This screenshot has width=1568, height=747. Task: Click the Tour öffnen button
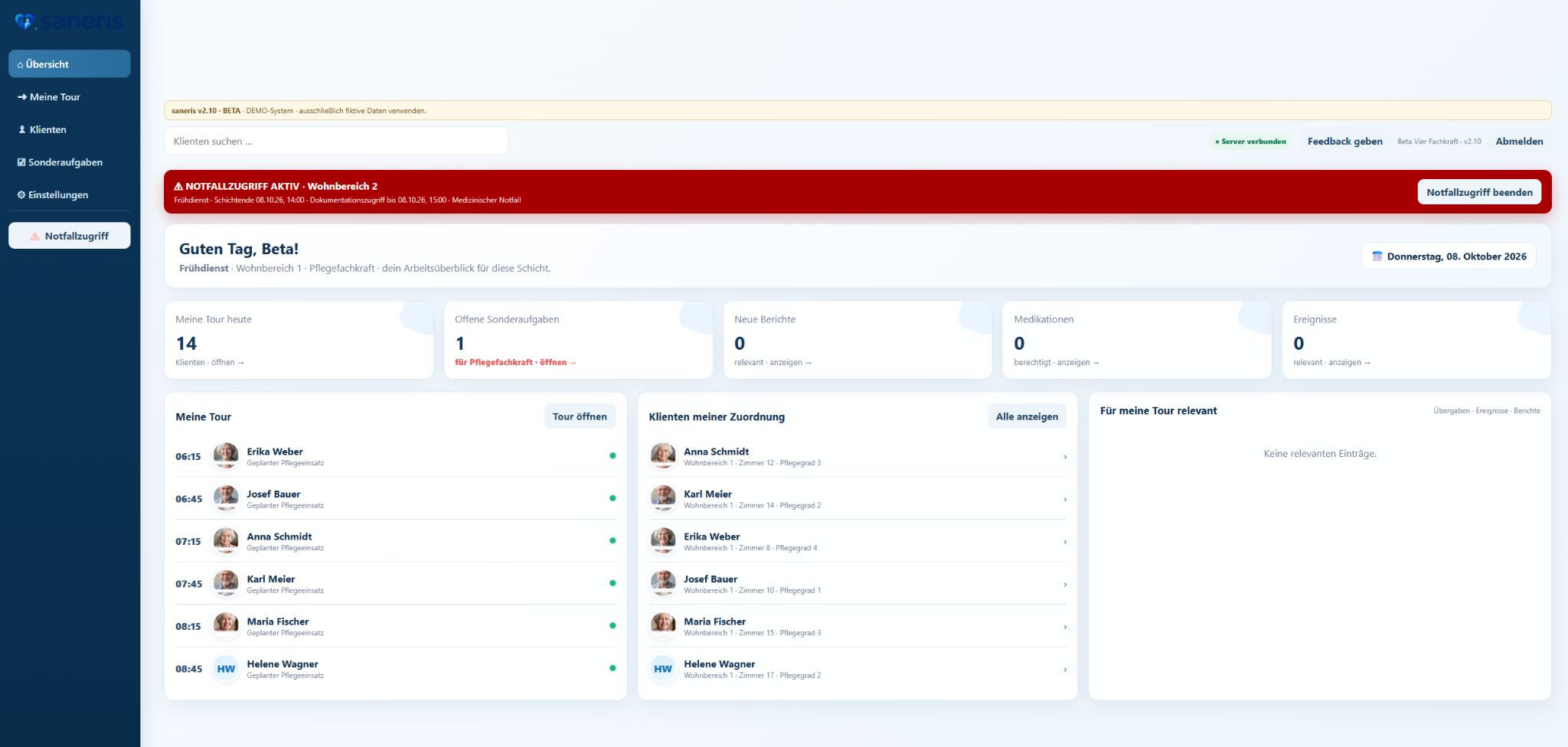tap(580, 416)
